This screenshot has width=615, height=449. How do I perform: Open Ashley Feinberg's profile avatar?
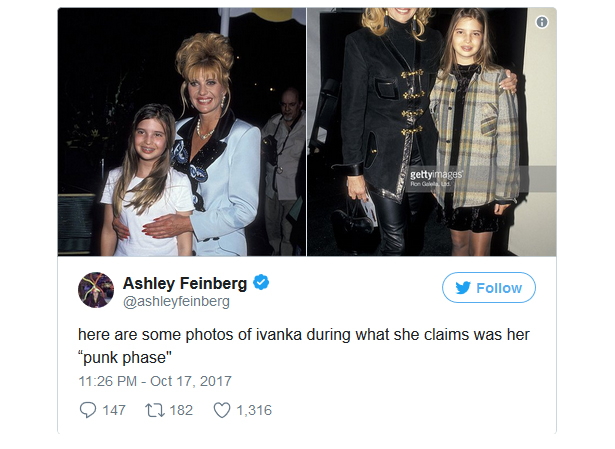[96, 290]
